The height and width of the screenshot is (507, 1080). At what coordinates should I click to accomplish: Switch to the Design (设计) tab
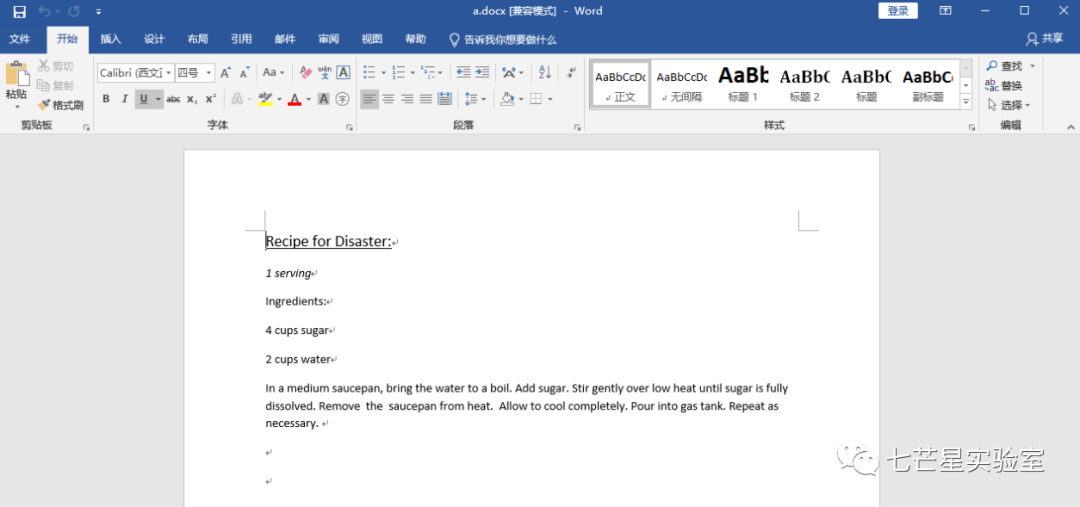154,39
